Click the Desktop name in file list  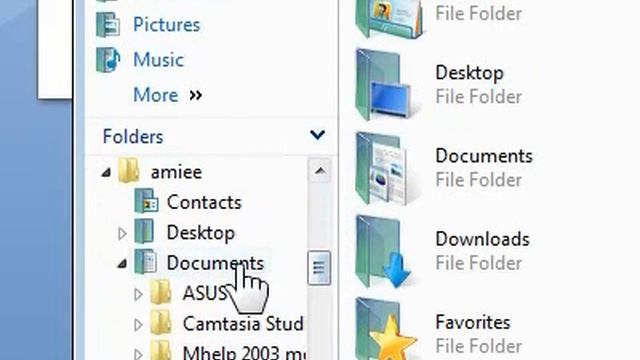(x=470, y=73)
